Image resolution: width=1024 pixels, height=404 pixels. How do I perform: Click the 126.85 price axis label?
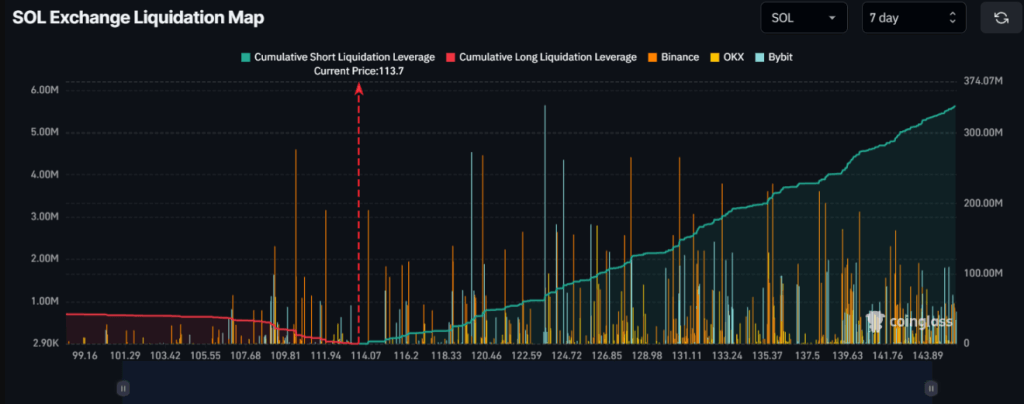[607, 356]
